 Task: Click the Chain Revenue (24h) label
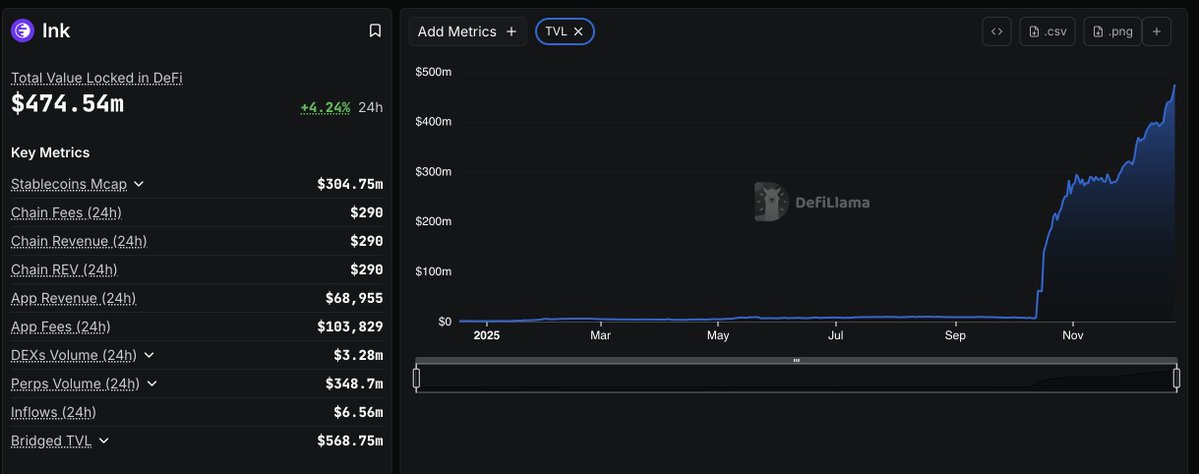(79, 241)
